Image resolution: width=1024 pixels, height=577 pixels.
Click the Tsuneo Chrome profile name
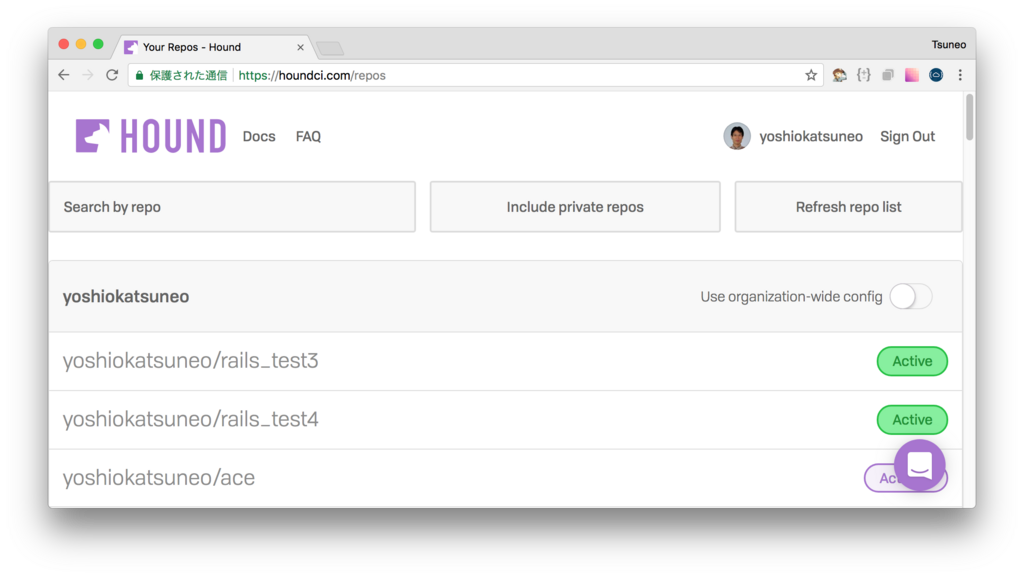[x=948, y=44]
